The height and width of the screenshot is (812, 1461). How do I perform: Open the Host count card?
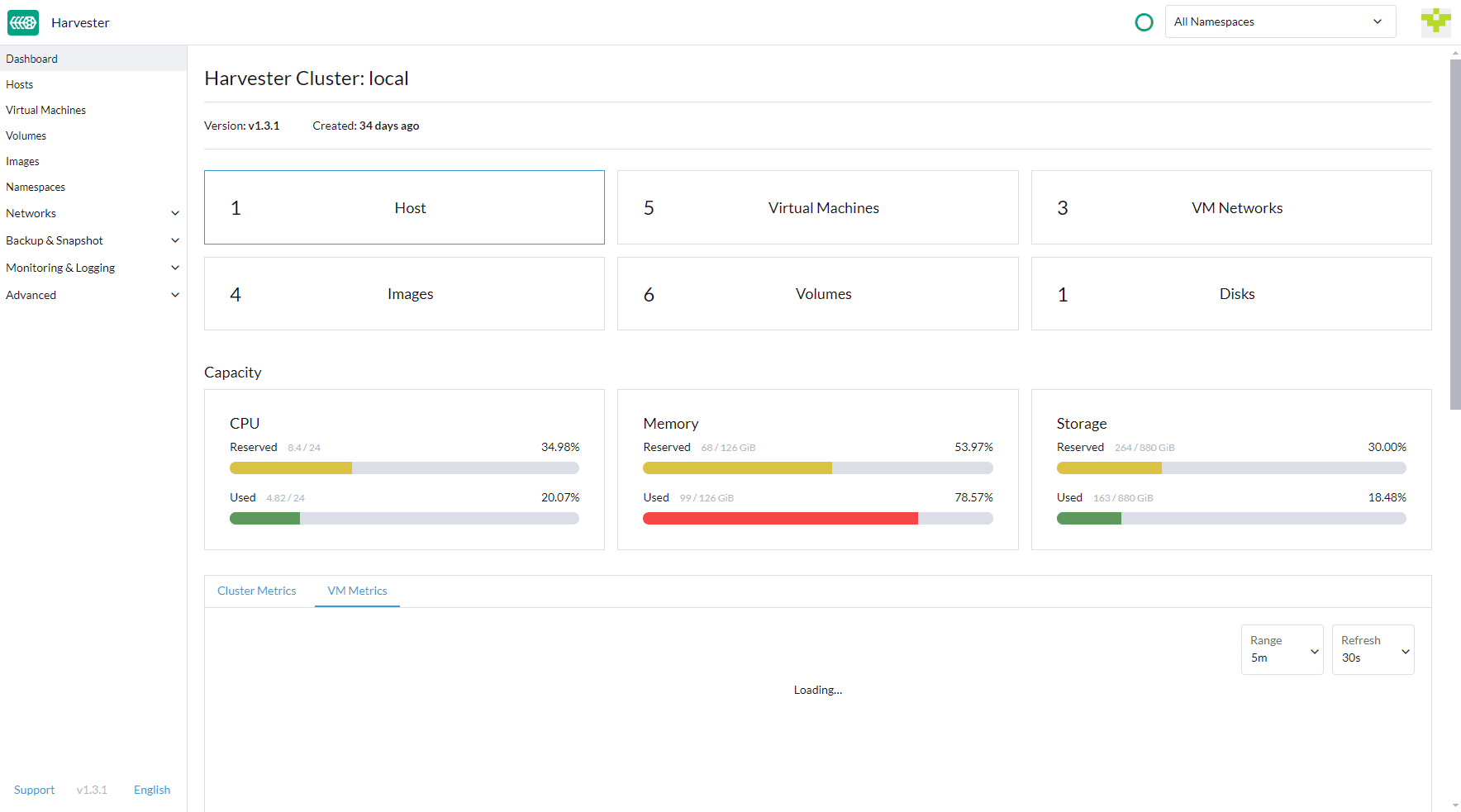point(404,207)
